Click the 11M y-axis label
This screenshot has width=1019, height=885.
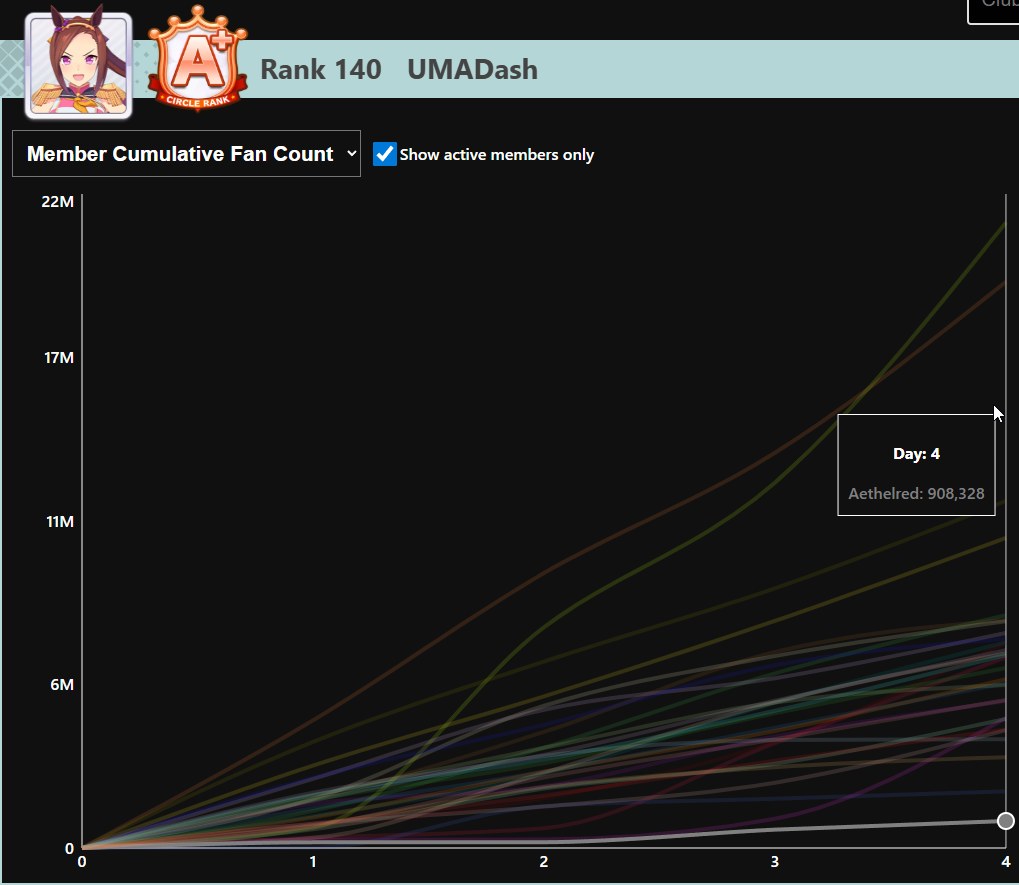point(60,521)
